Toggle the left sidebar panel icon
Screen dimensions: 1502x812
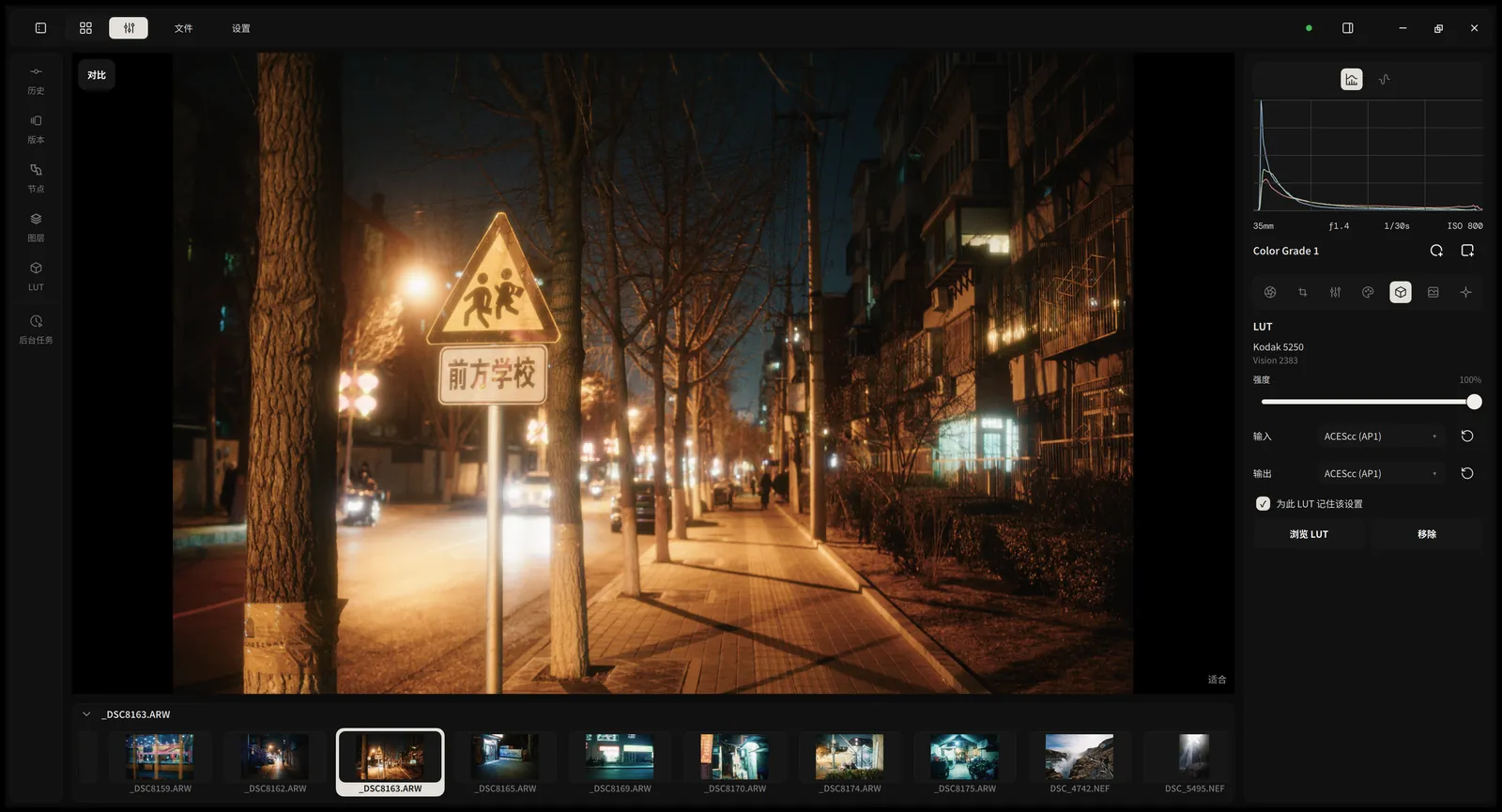click(x=40, y=28)
